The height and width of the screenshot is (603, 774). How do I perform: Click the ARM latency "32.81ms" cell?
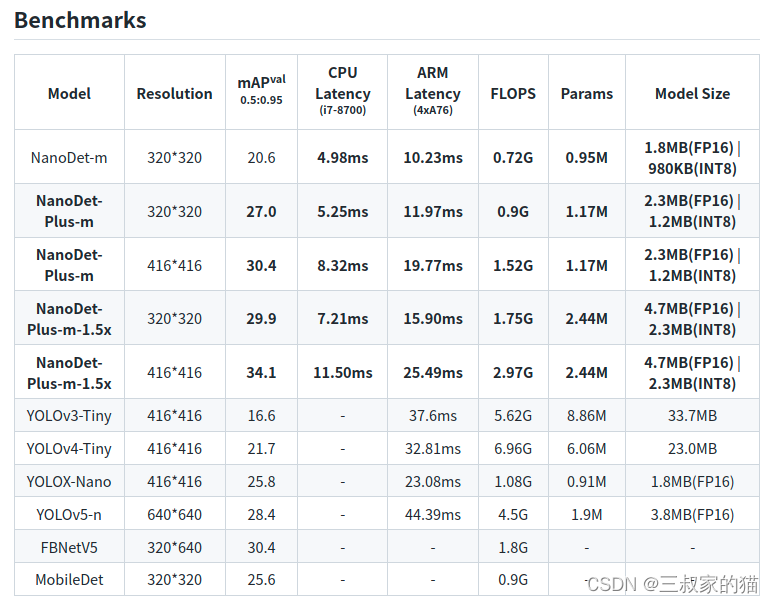click(433, 449)
